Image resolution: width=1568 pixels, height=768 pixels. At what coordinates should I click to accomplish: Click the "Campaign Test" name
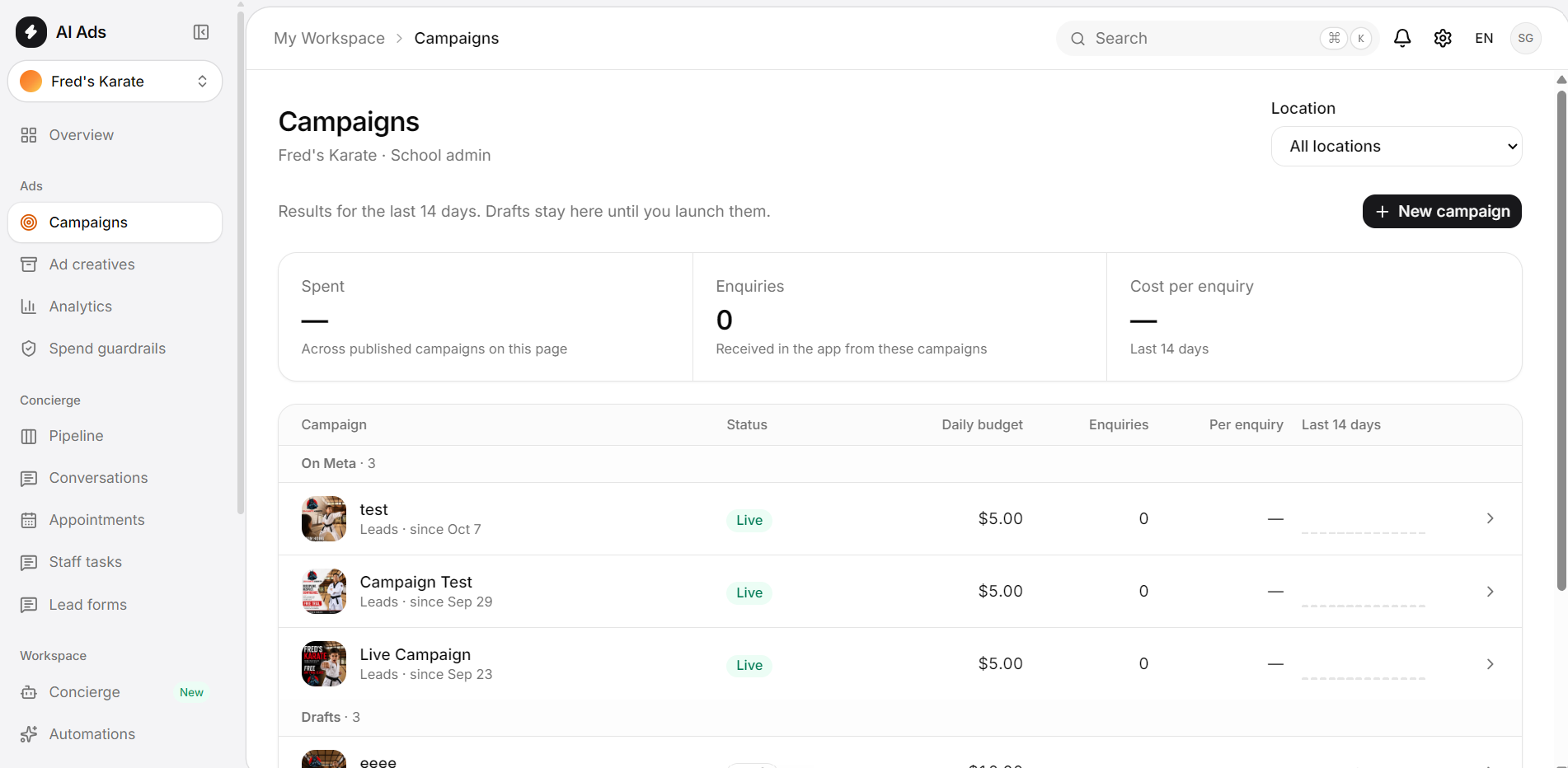pyautogui.click(x=415, y=583)
